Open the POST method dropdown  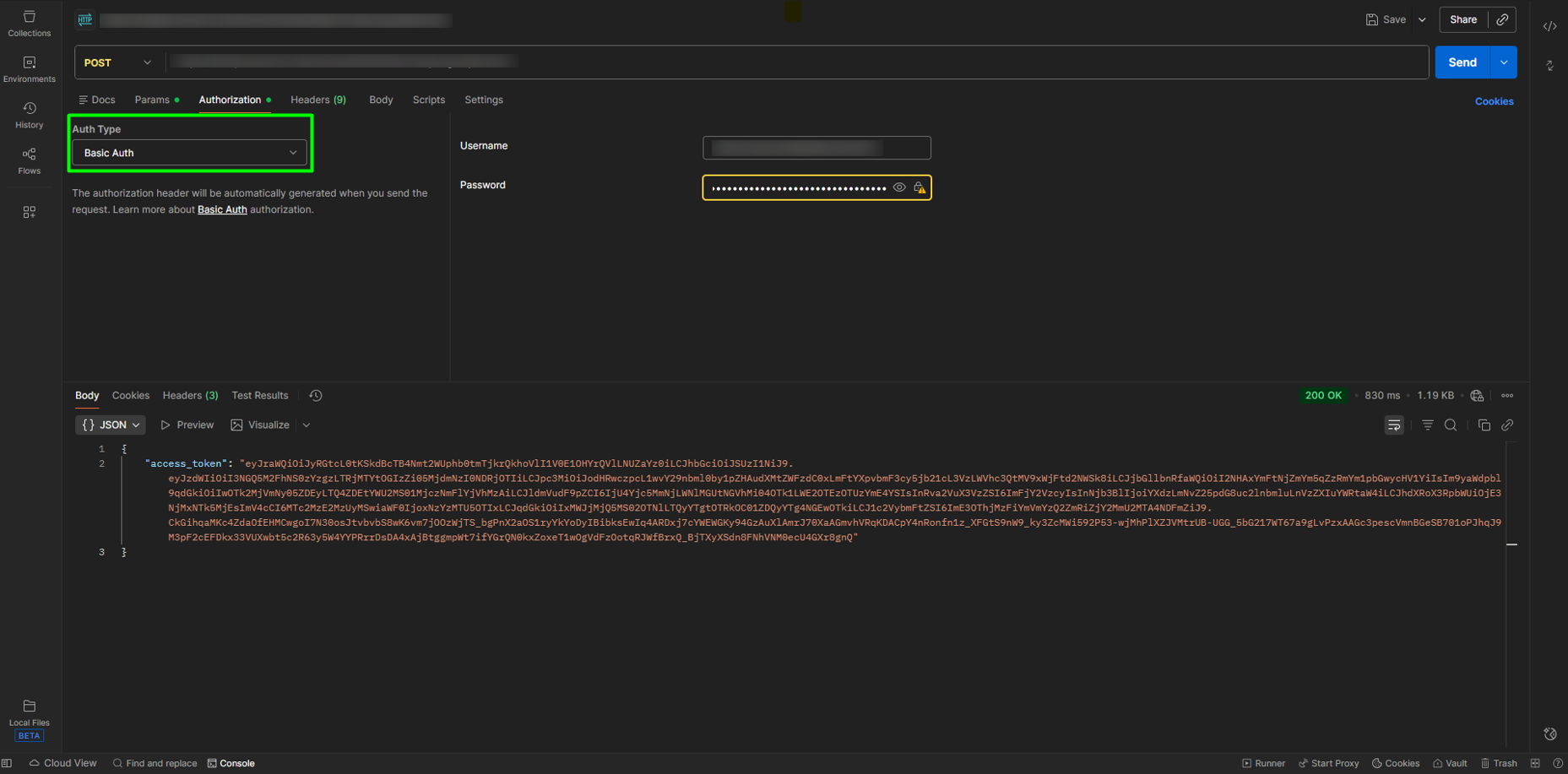(118, 62)
